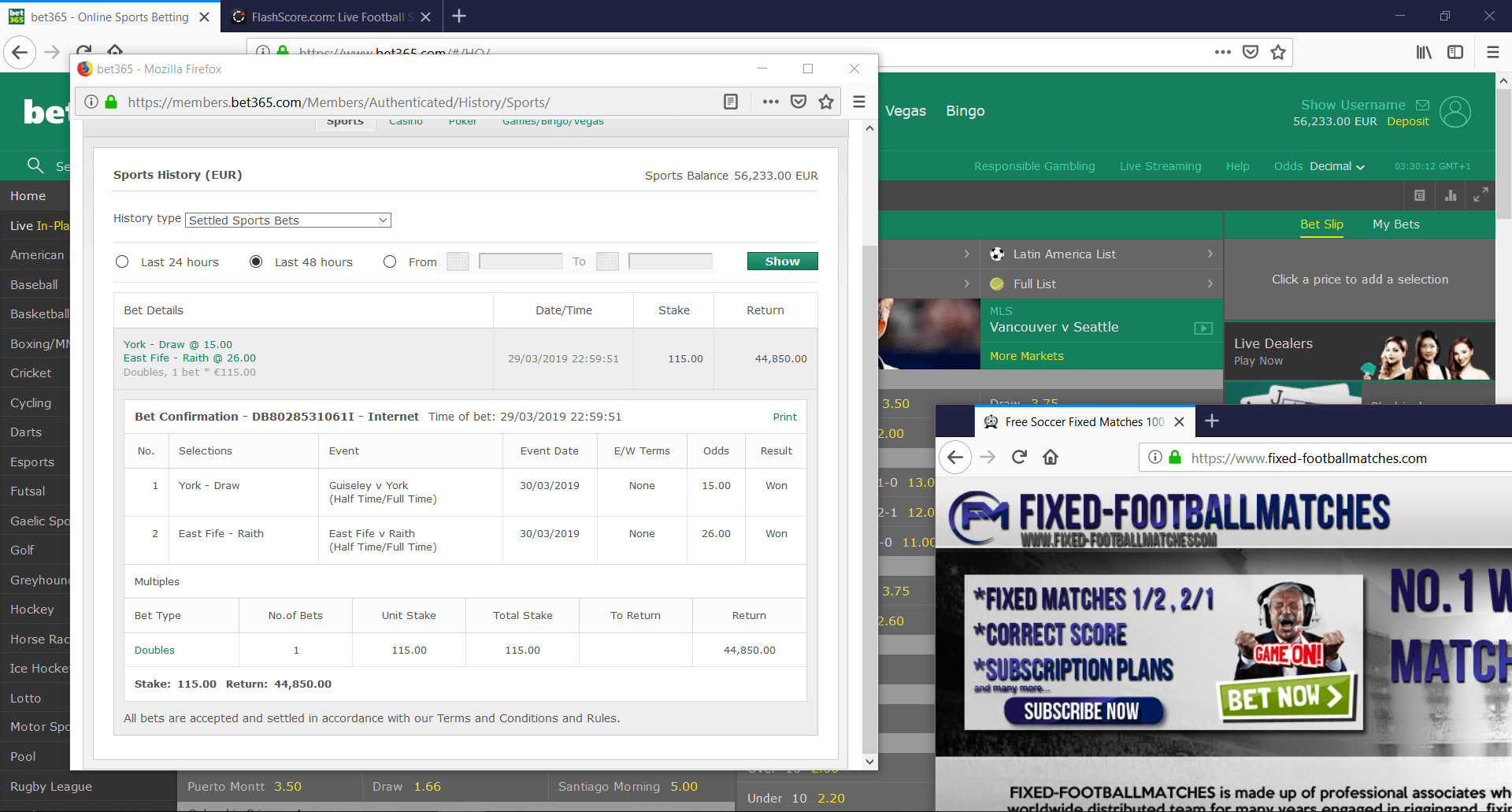Click the expand fullscreen arrows icon
The image size is (1512, 812).
[1480, 195]
